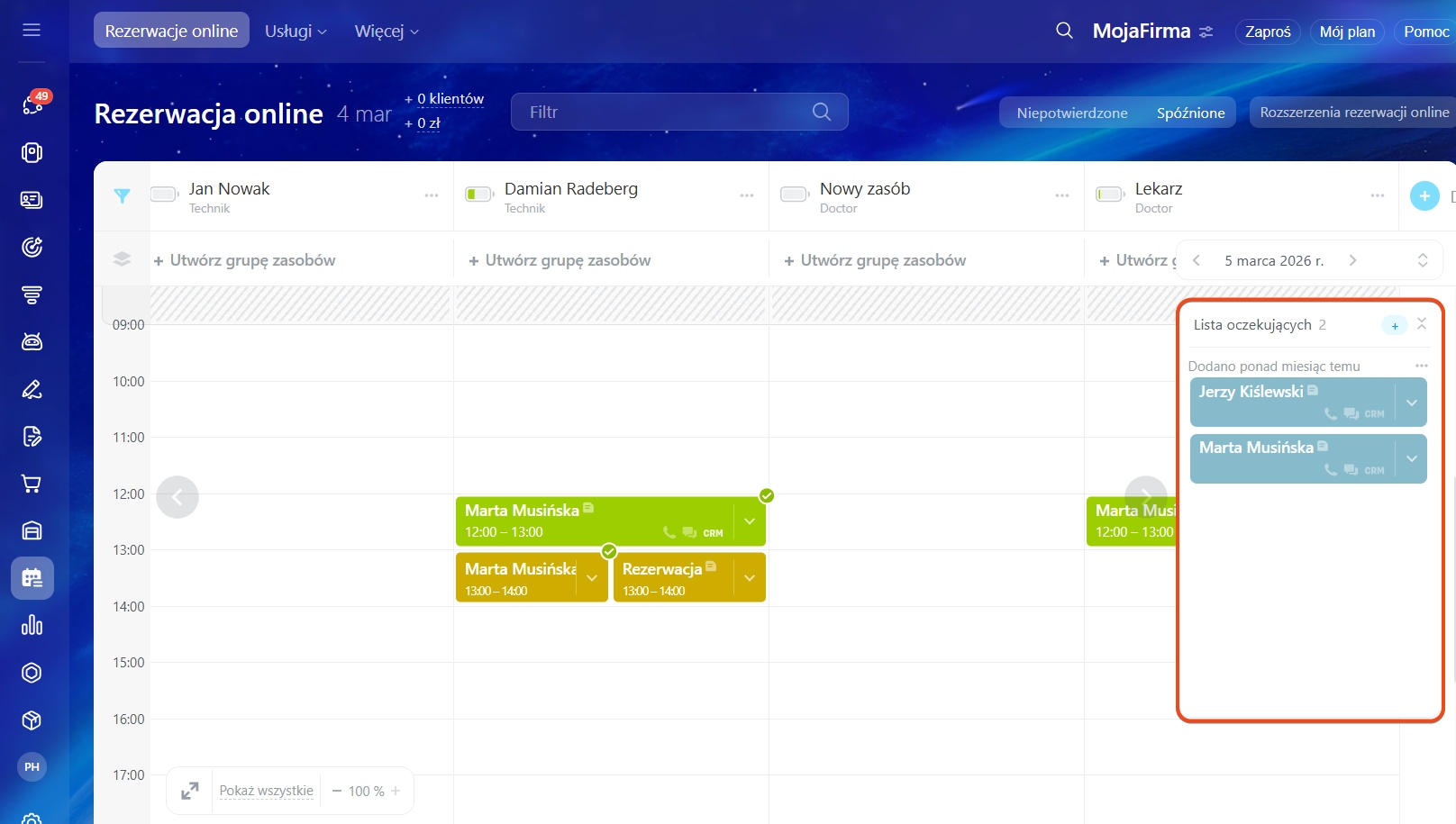This screenshot has width=1456, height=824.
Task: Select the Rezerwacje online tab
Action: coord(171,31)
